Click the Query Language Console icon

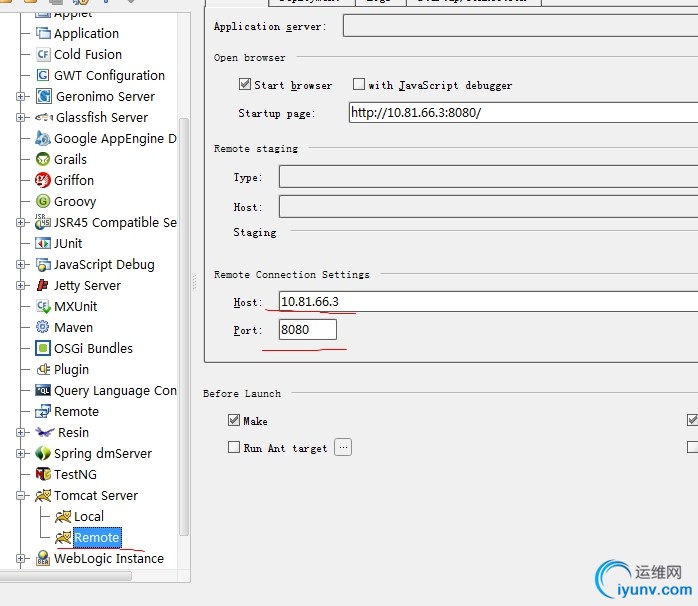point(43,390)
